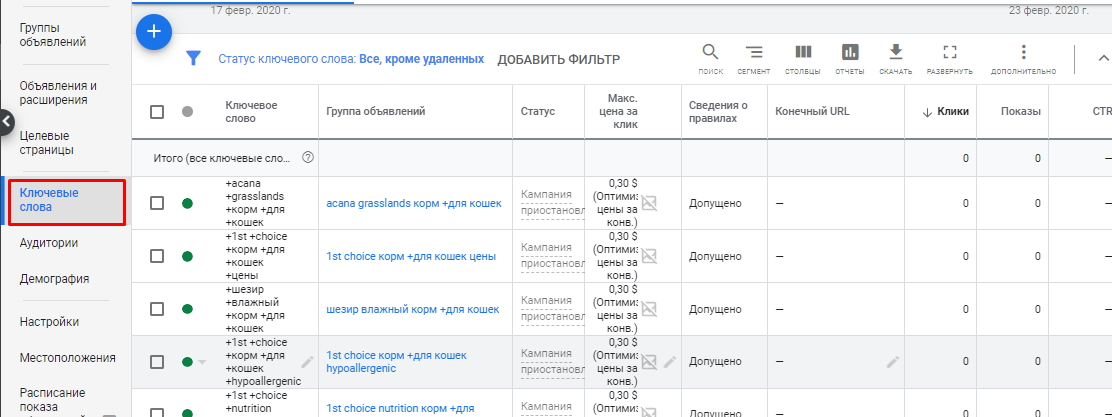
Task: Click the status dot for шезир влажный keyword
Action: pyautogui.click(x=187, y=309)
